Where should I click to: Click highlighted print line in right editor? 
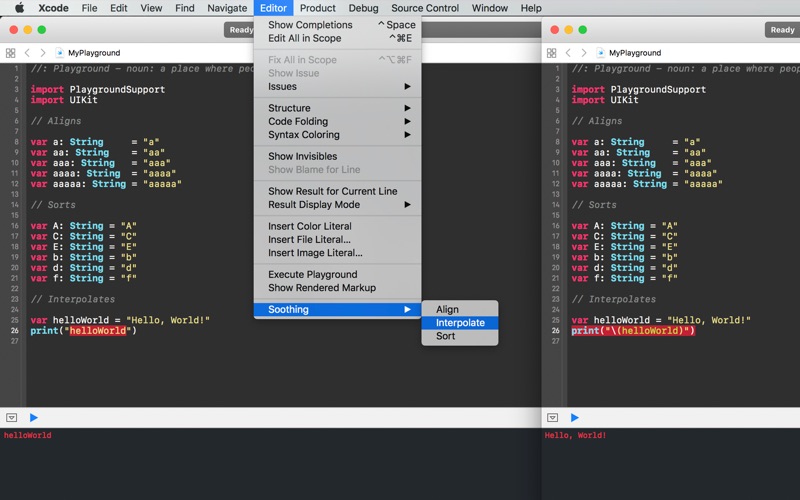pyautogui.click(x=633, y=331)
